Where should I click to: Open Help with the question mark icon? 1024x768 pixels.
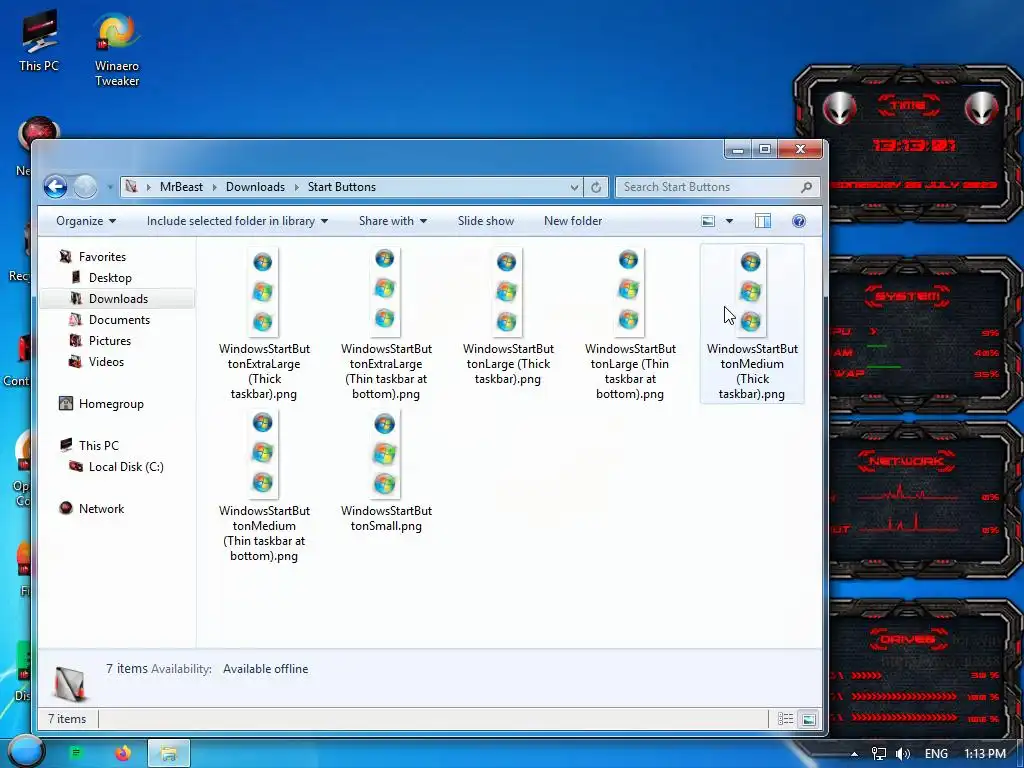tap(799, 221)
